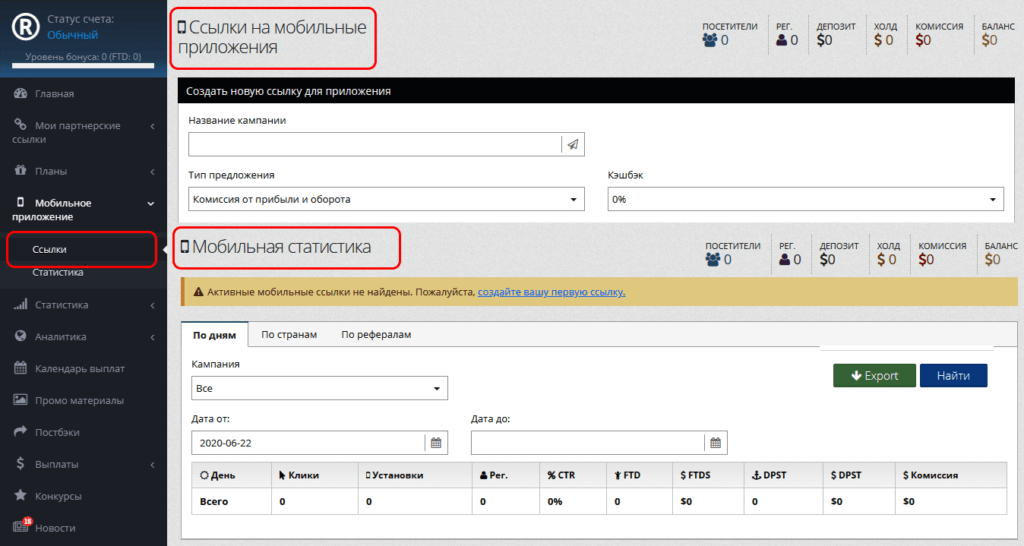This screenshot has height=546, width=1024.
Task: Click the Промо материалы image icon
Action: tap(20, 401)
